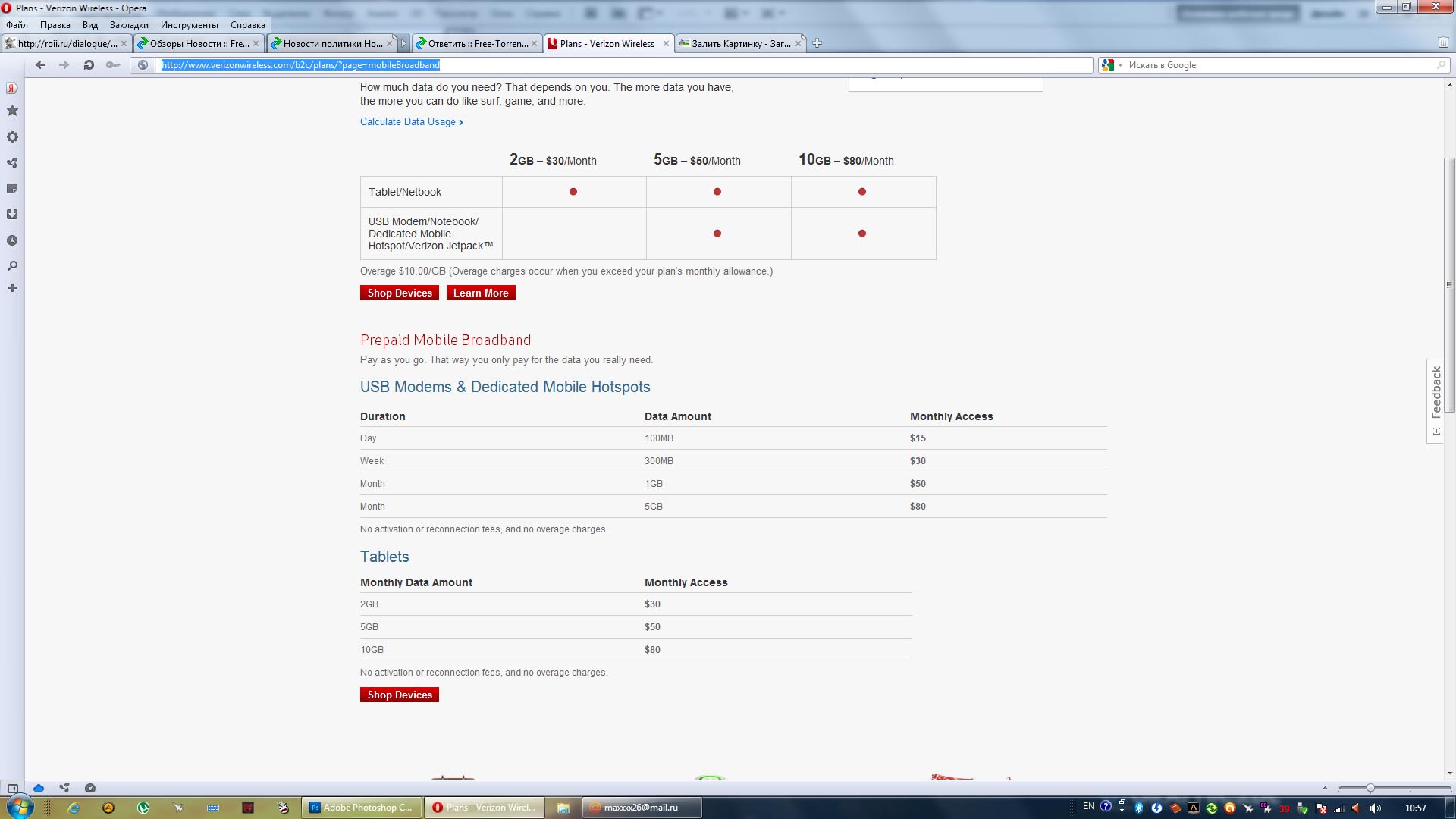The width and height of the screenshot is (1456, 819).
Task: Open the Закладки menu
Action: pyautogui.click(x=129, y=25)
